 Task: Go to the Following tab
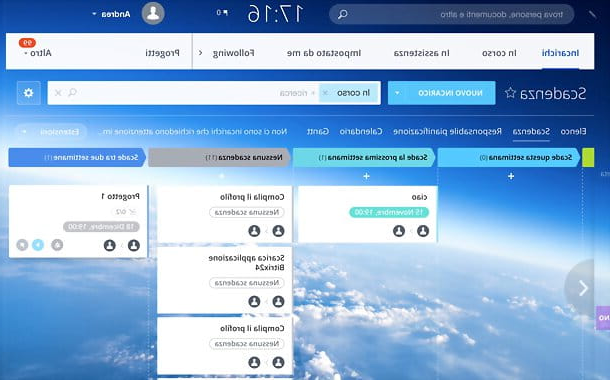(233, 53)
